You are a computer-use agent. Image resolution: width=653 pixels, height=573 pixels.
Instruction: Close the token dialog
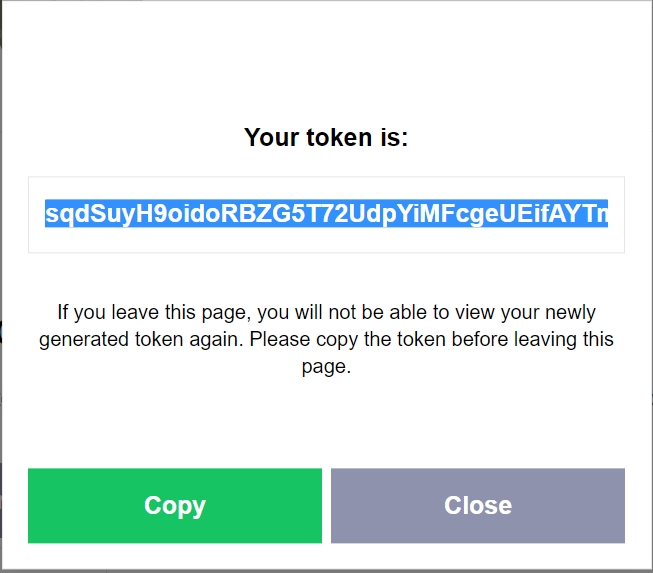click(477, 505)
